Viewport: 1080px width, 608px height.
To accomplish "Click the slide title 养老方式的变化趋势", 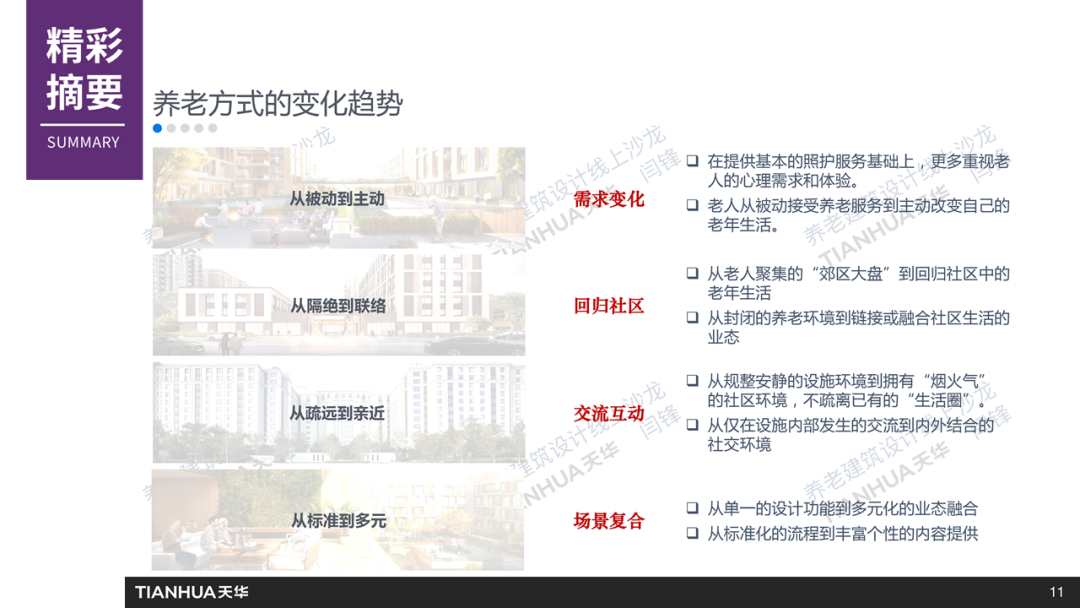I will click(x=278, y=104).
